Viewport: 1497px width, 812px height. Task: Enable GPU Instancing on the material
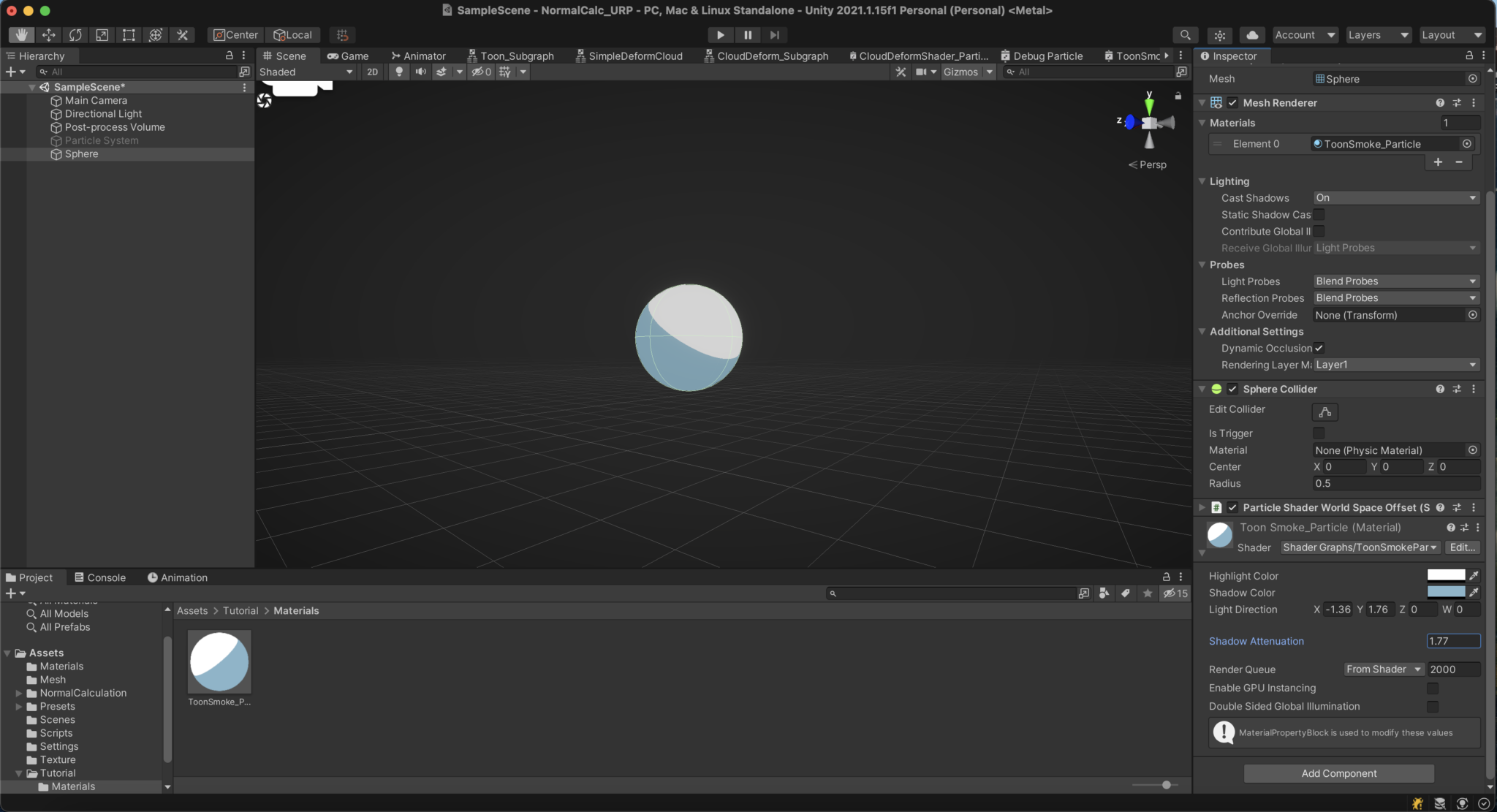1433,688
